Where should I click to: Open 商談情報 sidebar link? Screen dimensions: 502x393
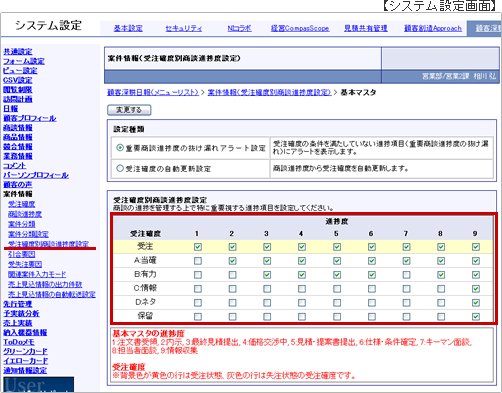18,128
